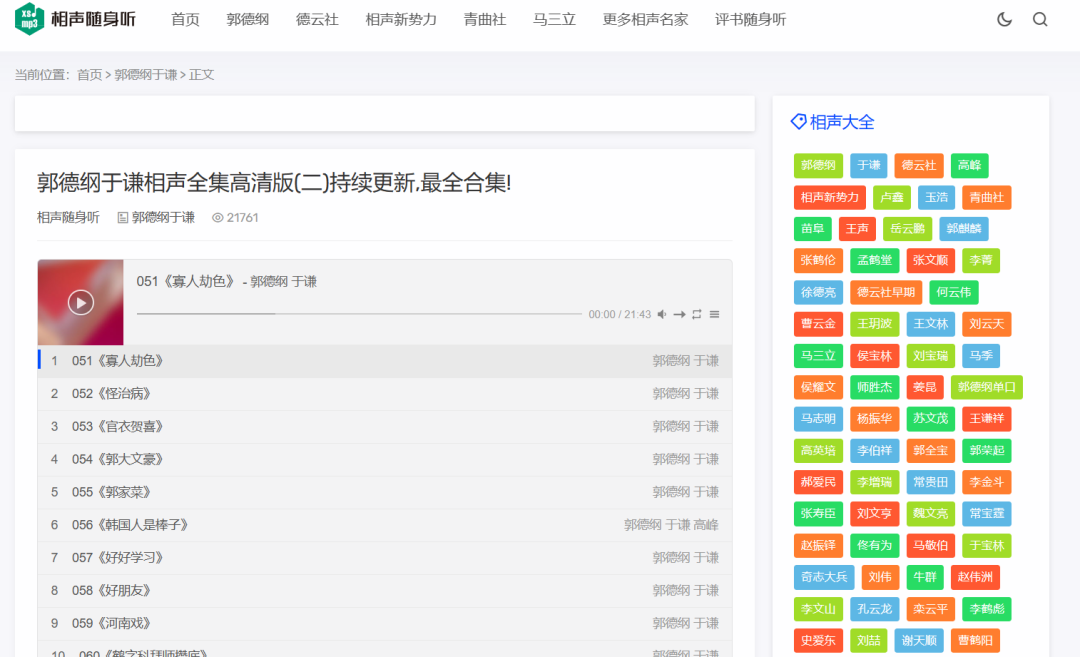Image resolution: width=1080 pixels, height=657 pixels.
Task: Click the 孟鹤堂 tag
Action: (x=874, y=260)
